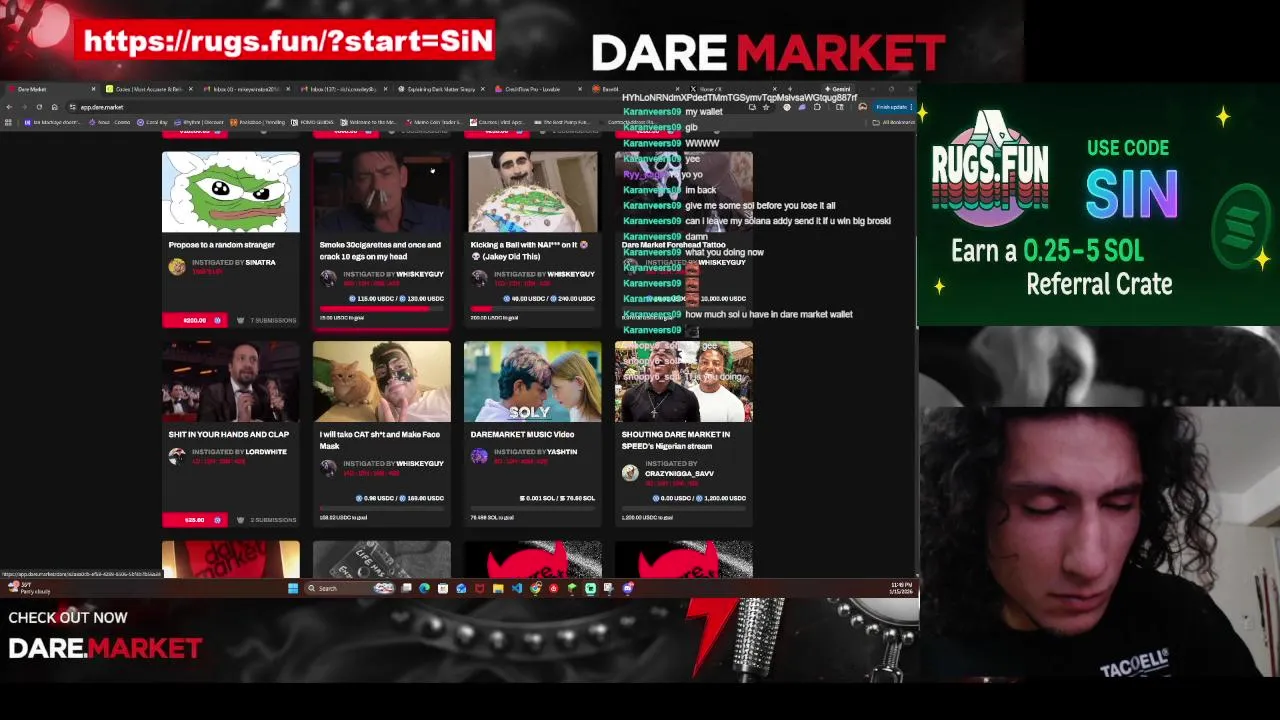This screenshot has width=1280, height=720.
Task: Click the $25.00 button on the CLAP dare
Action: tap(195, 520)
